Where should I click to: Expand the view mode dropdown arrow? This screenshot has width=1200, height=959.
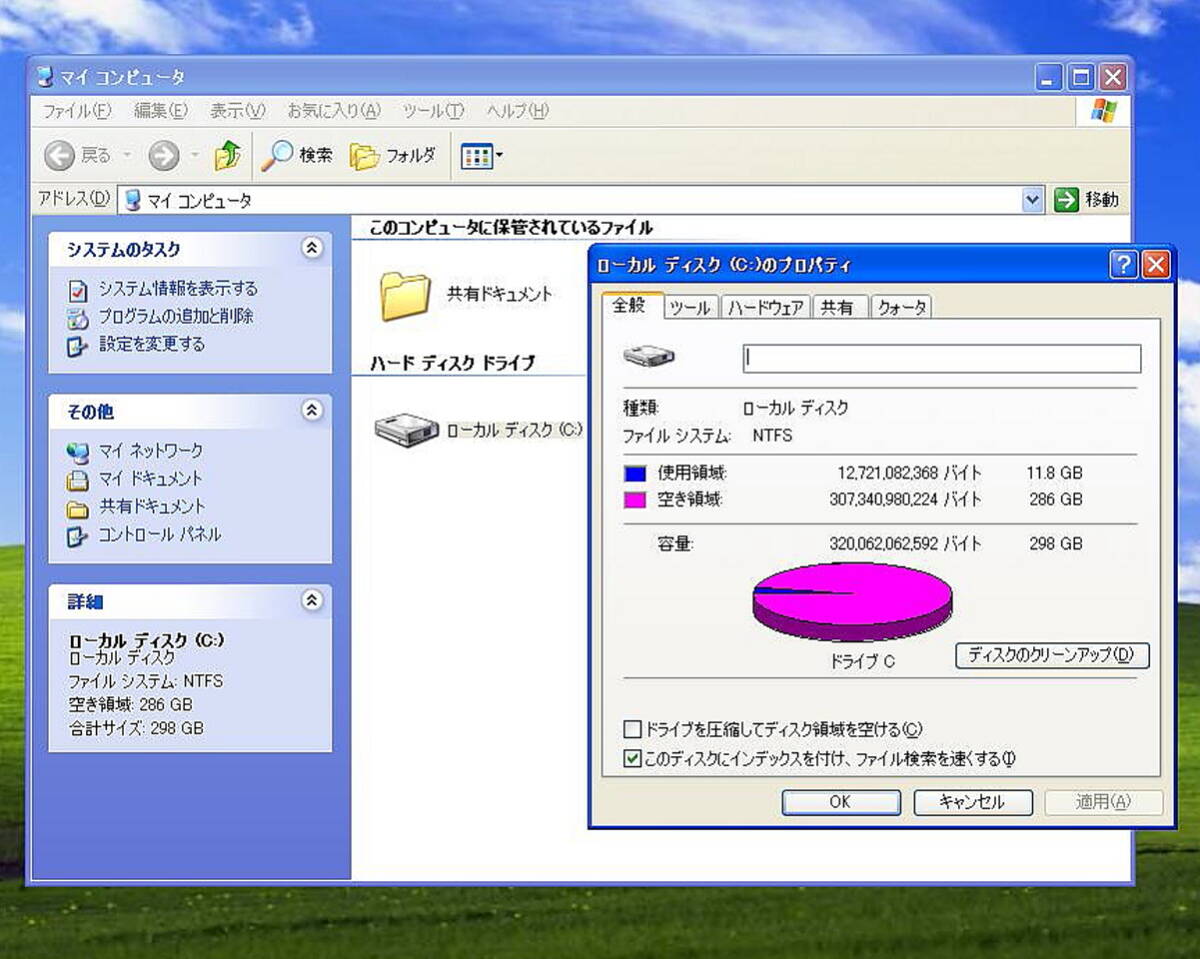click(x=500, y=156)
